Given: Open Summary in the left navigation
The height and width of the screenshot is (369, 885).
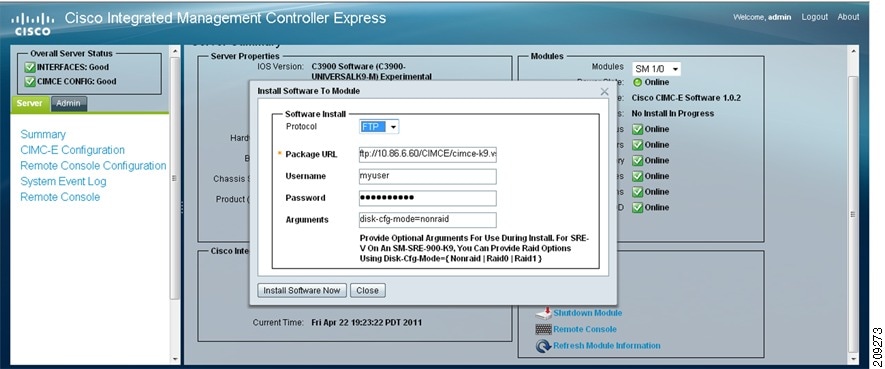Looking at the screenshot, I should click(43, 134).
